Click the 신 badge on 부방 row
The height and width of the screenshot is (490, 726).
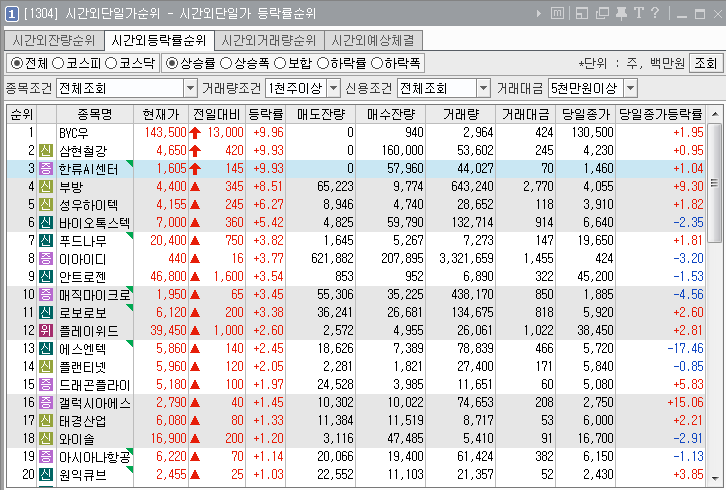tap(45, 187)
